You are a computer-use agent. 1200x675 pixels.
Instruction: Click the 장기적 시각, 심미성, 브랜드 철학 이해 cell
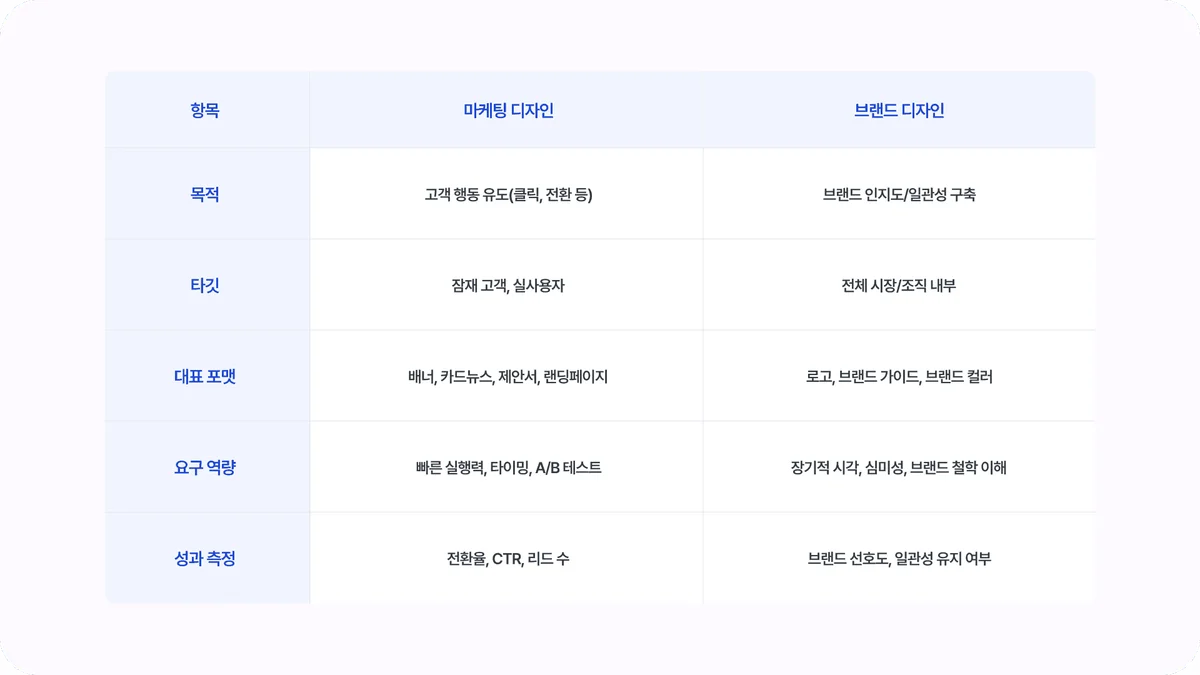pyautogui.click(x=899, y=468)
